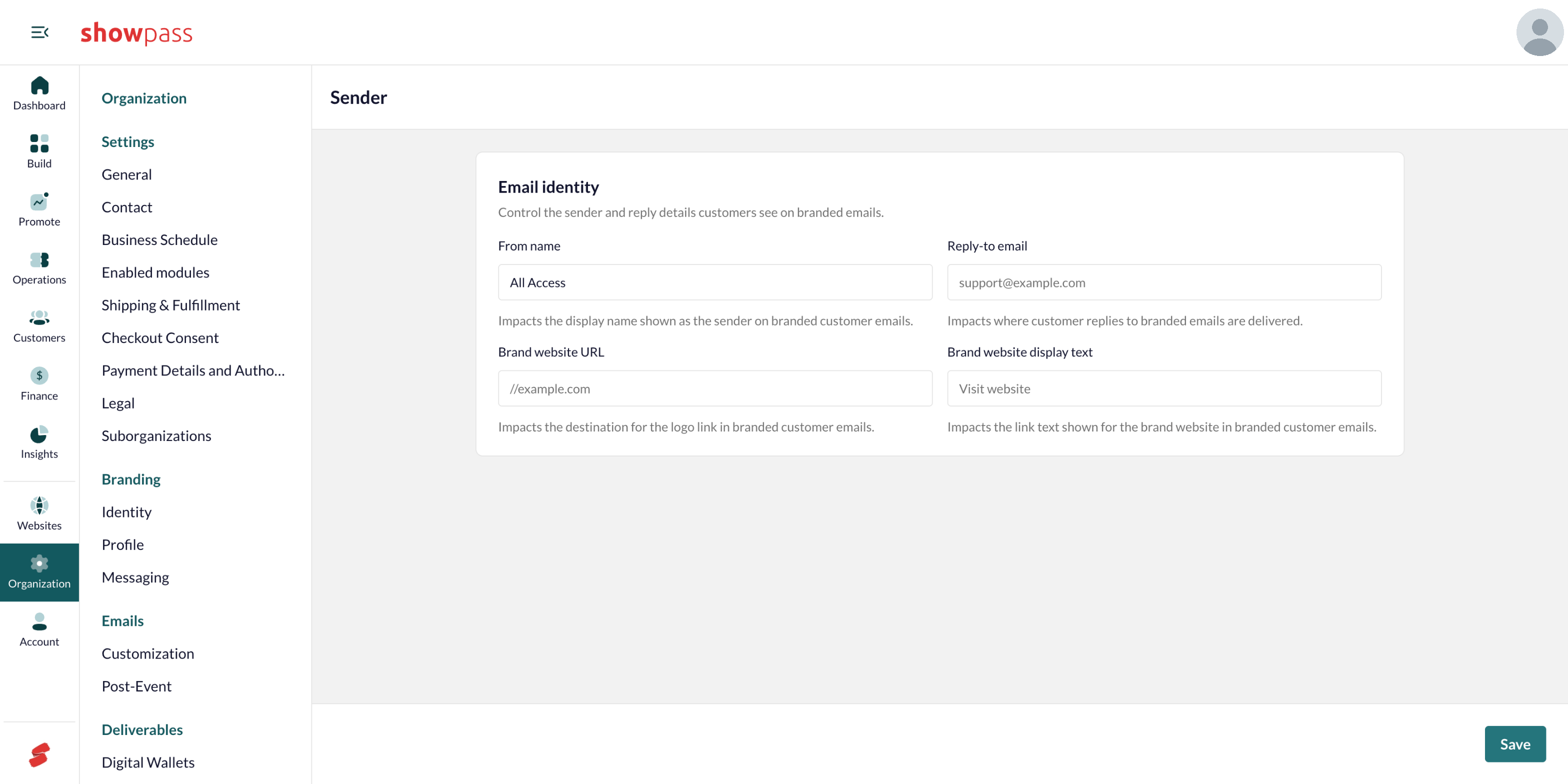Open Payment Details and Authorization settings
Image resolution: width=1568 pixels, height=784 pixels.
click(193, 370)
